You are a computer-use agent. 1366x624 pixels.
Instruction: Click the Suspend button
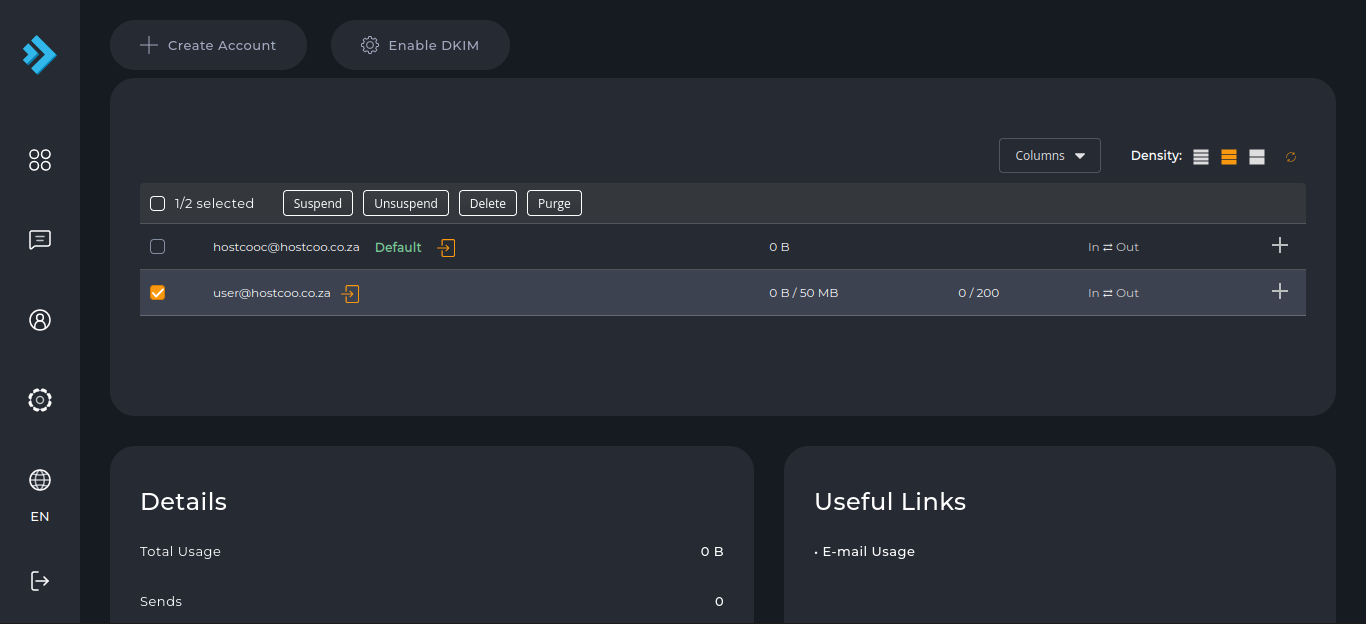318,203
